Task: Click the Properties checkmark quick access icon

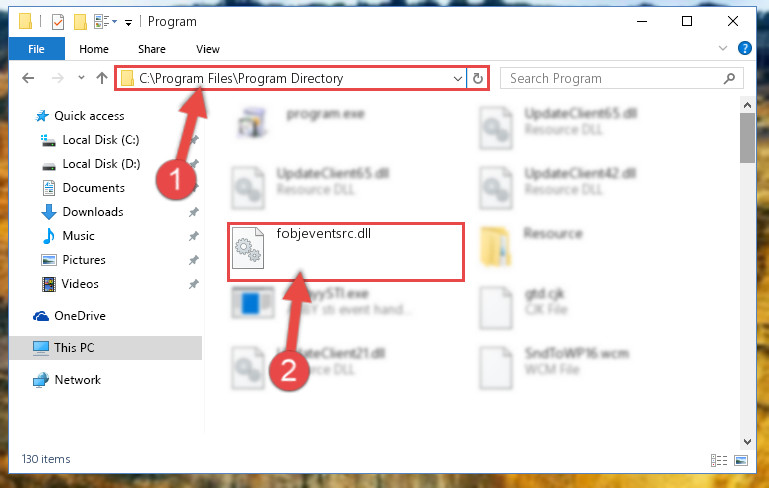Action: coord(58,22)
